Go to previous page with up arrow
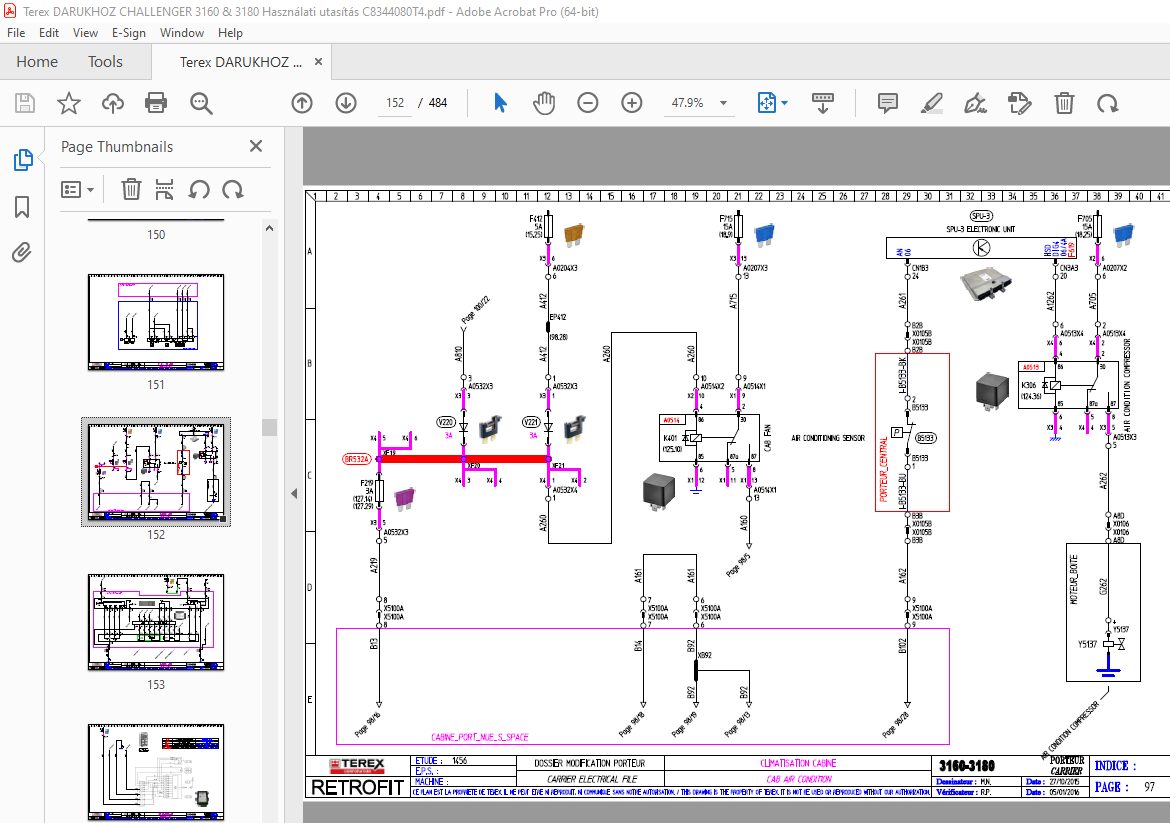The height and width of the screenshot is (823, 1170). pyautogui.click(x=302, y=103)
